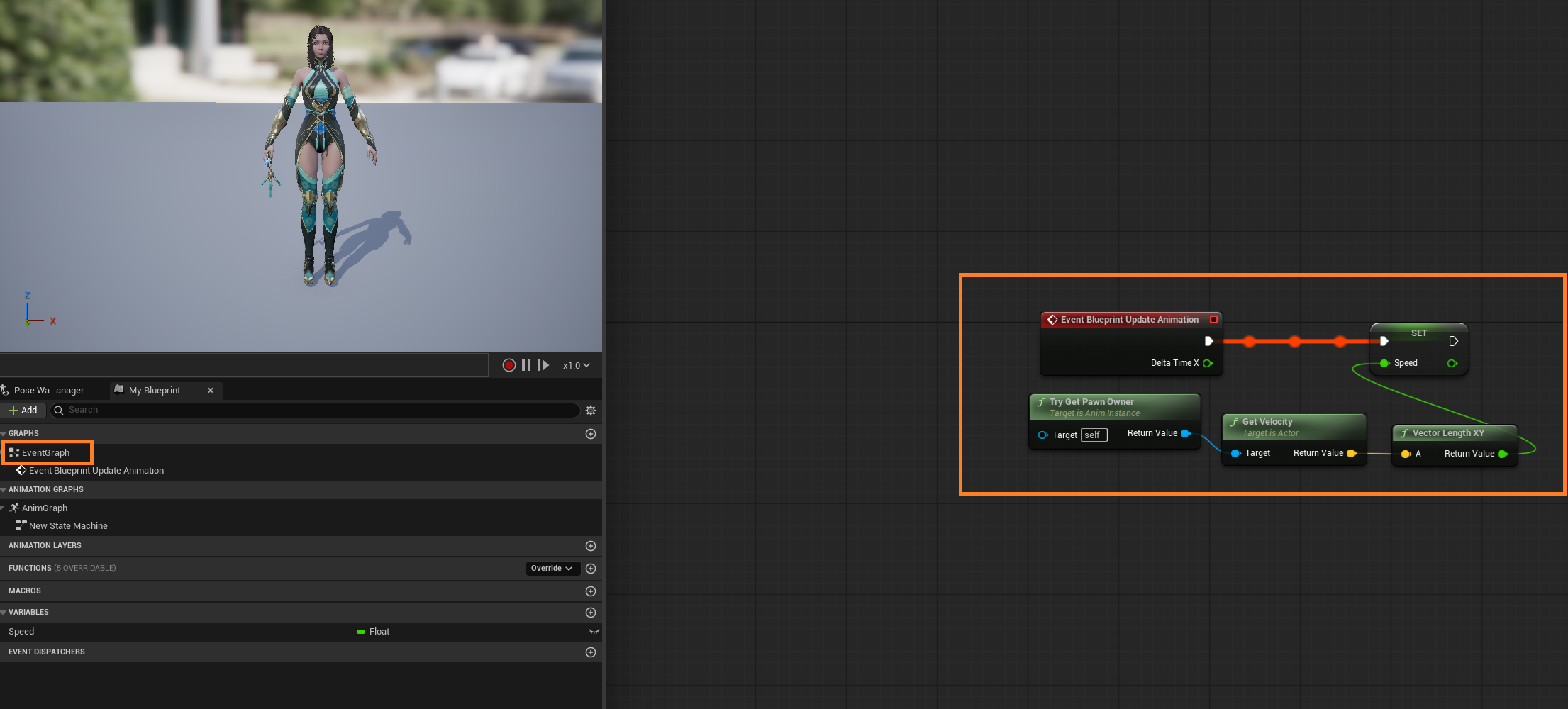Select the My Blueprint tab
The height and width of the screenshot is (709, 1568).
tap(155, 390)
